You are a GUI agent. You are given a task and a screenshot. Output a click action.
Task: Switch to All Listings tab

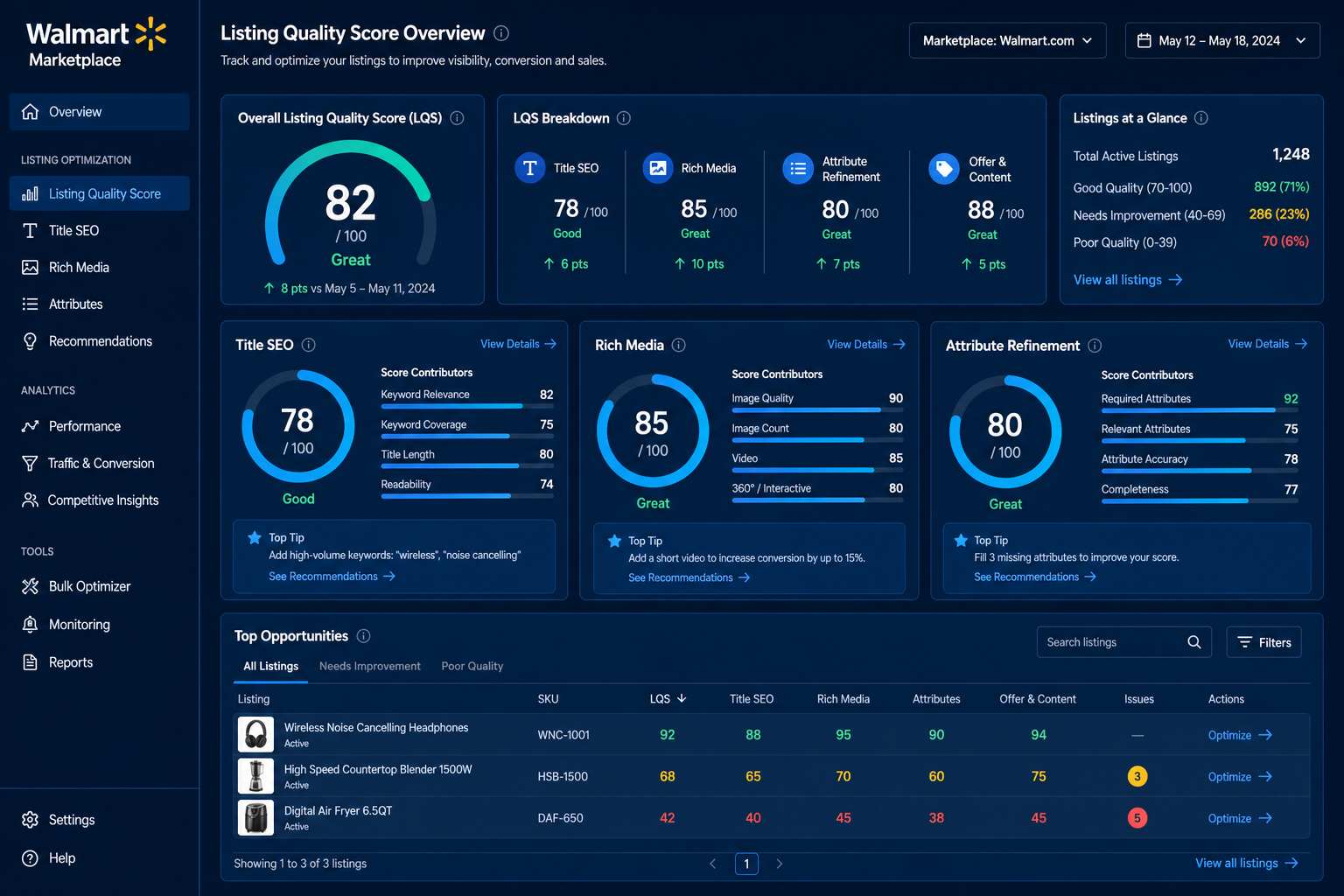pos(271,667)
